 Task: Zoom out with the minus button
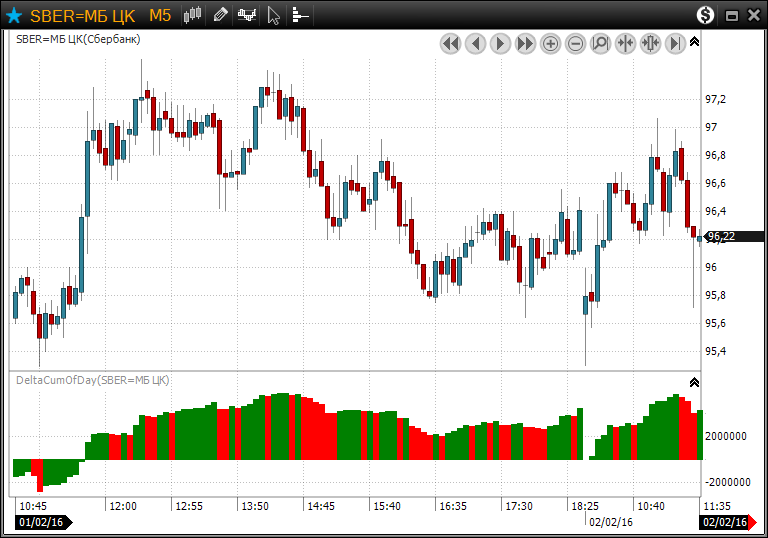[575, 44]
